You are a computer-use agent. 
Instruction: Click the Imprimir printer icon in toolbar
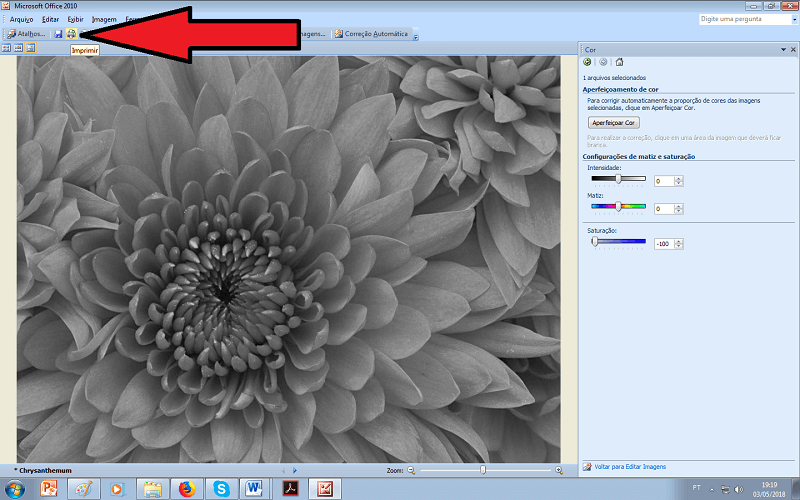[x=71, y=34]
